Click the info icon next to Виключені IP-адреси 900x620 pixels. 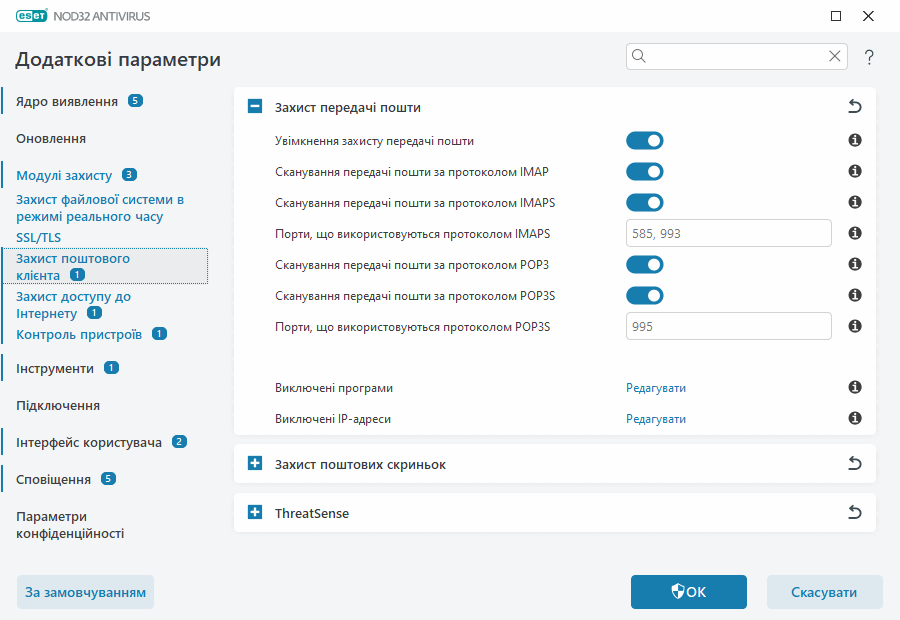click(x=854, y=418)
